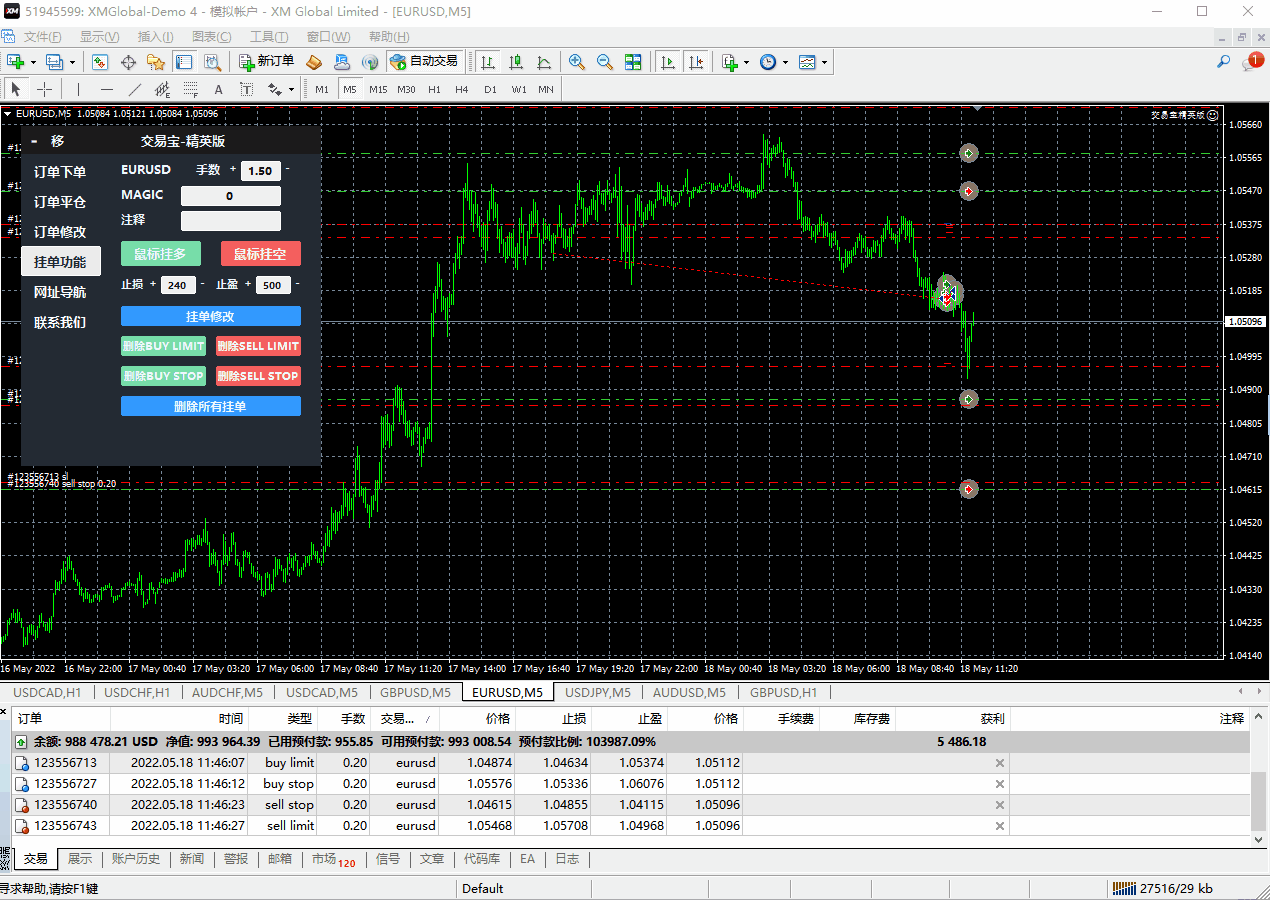This screenshot has width=1270, height=900.
Task: Toggle the AutoTrading (自动交易) button
Action: pos(424,62)
